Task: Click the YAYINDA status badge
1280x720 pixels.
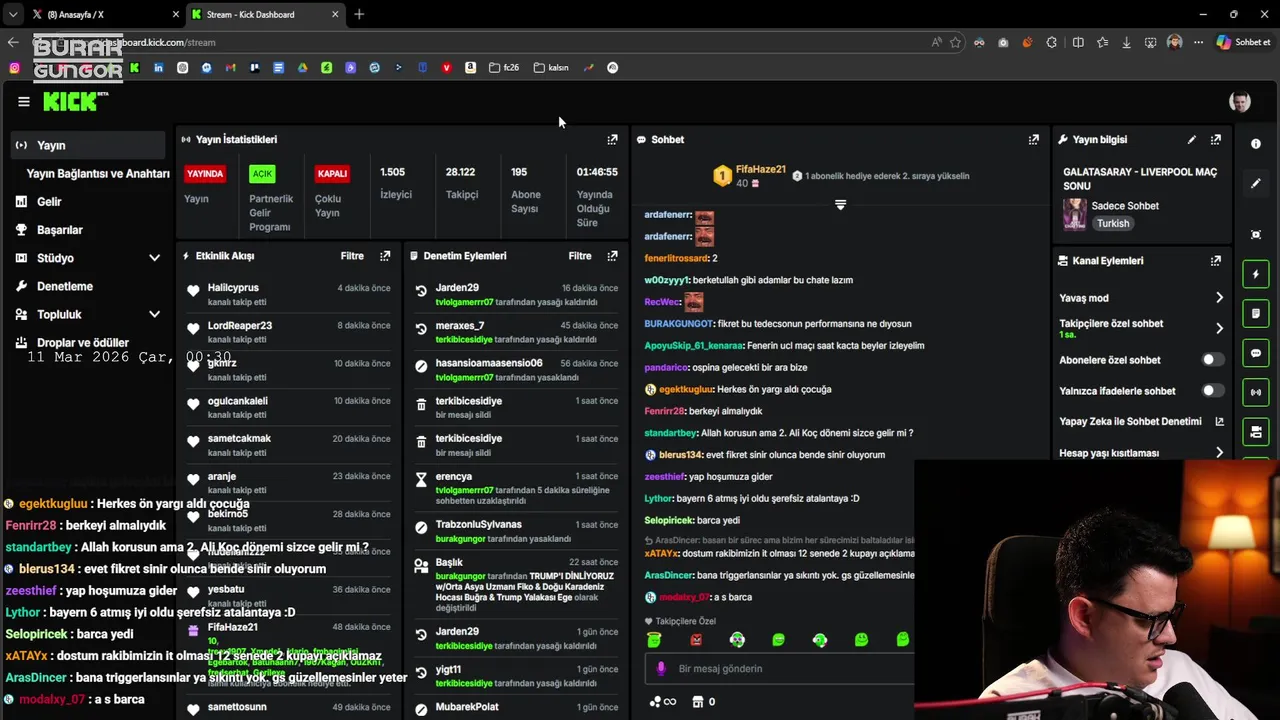Action: click(x=205, y=174)
